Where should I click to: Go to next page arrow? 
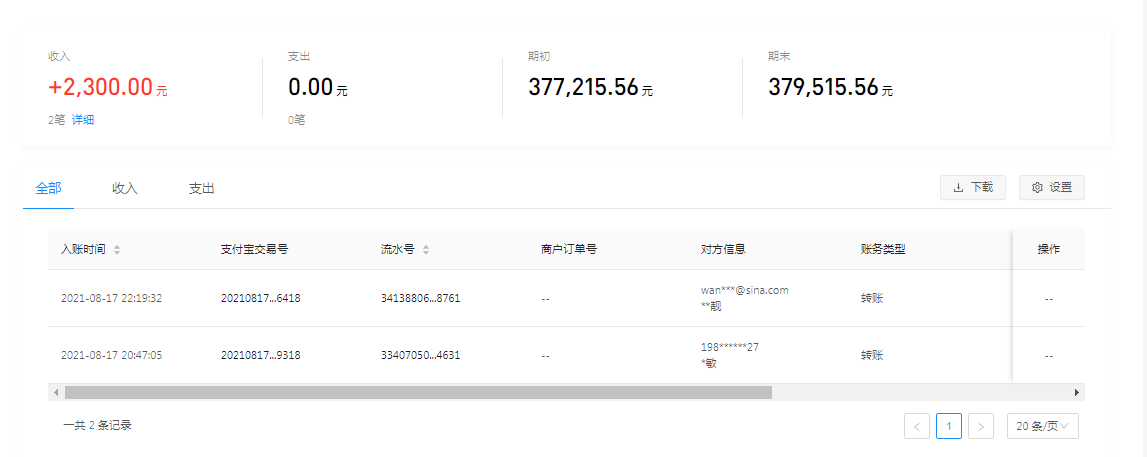pyautogui.click(x=981, y=427)
